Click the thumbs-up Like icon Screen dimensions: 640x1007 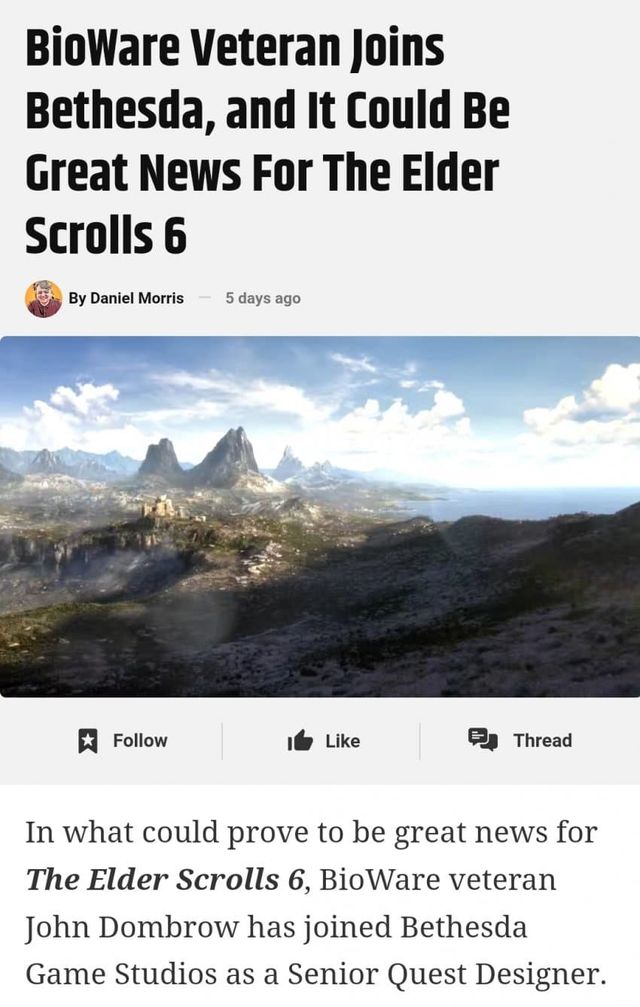click(x=300, y=740)
